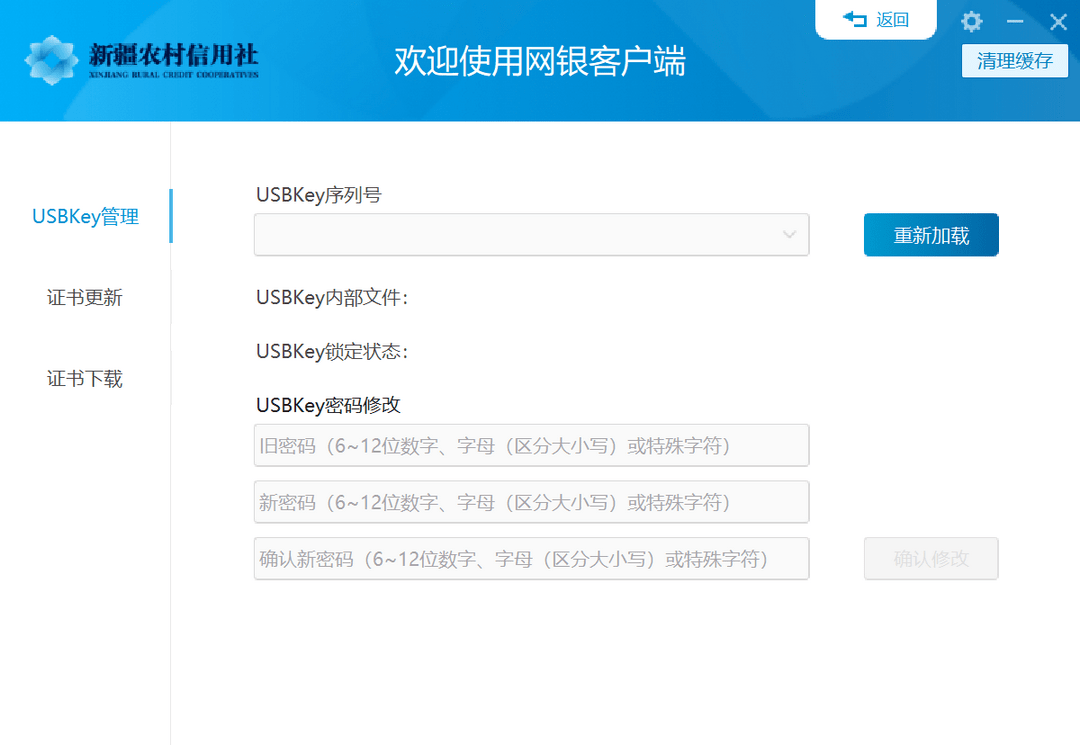Click the USBKey密码修改 heading
The height and width of the screenshot is (745, 1080).
[x=328, y=405]
